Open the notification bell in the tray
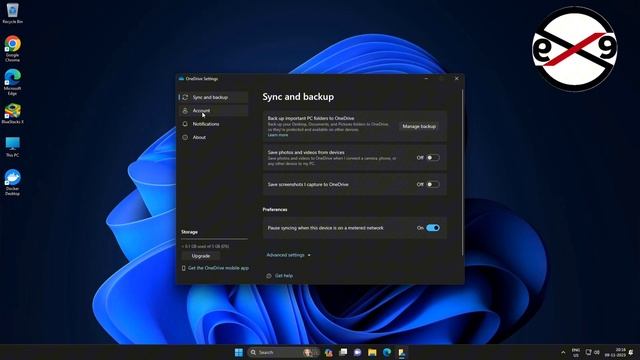The height and width of the screenshot is (360, 640). (x=632, y=352)
